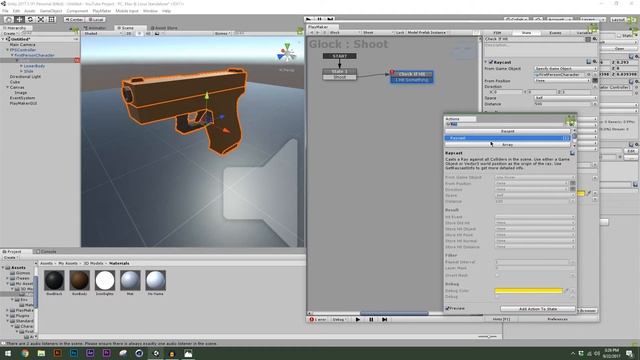Open Raycast action help icon in State tab

point(589,62)
